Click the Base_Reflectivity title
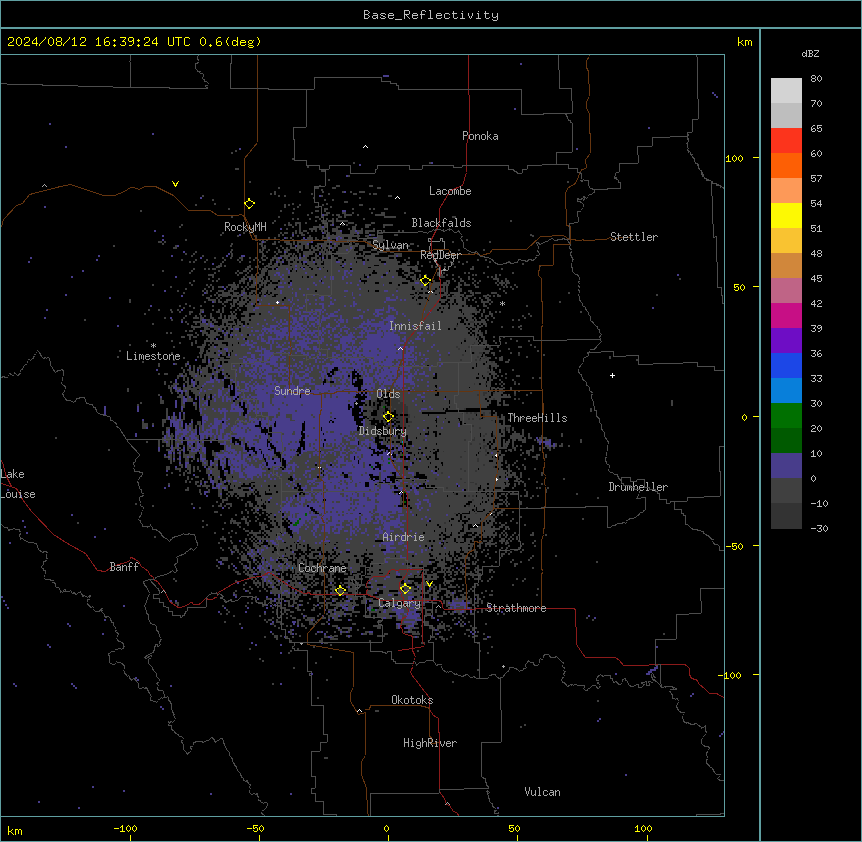862x842 pixels. (x=431, y=15)
